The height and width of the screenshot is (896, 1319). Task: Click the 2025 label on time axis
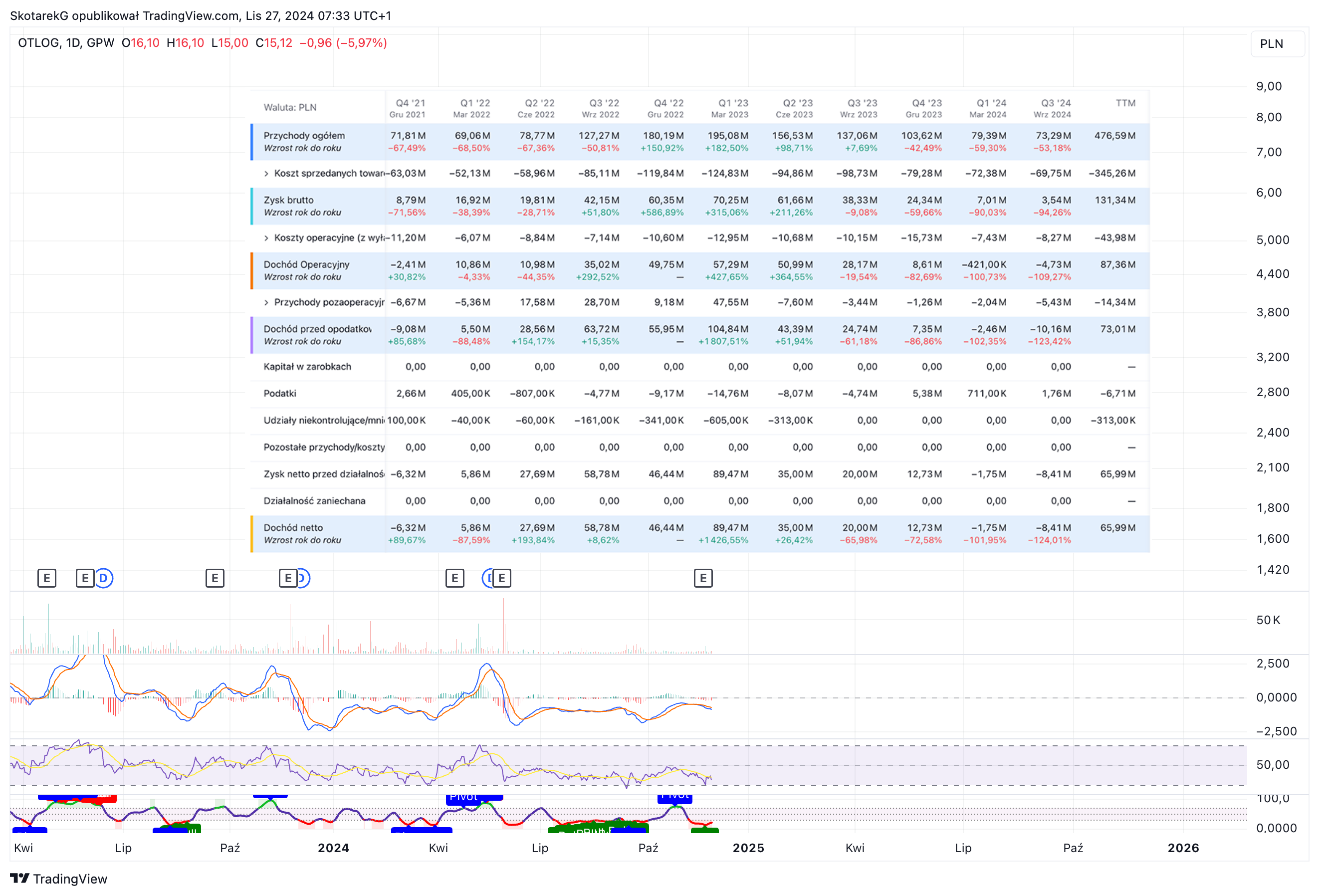tap(748, 848)
